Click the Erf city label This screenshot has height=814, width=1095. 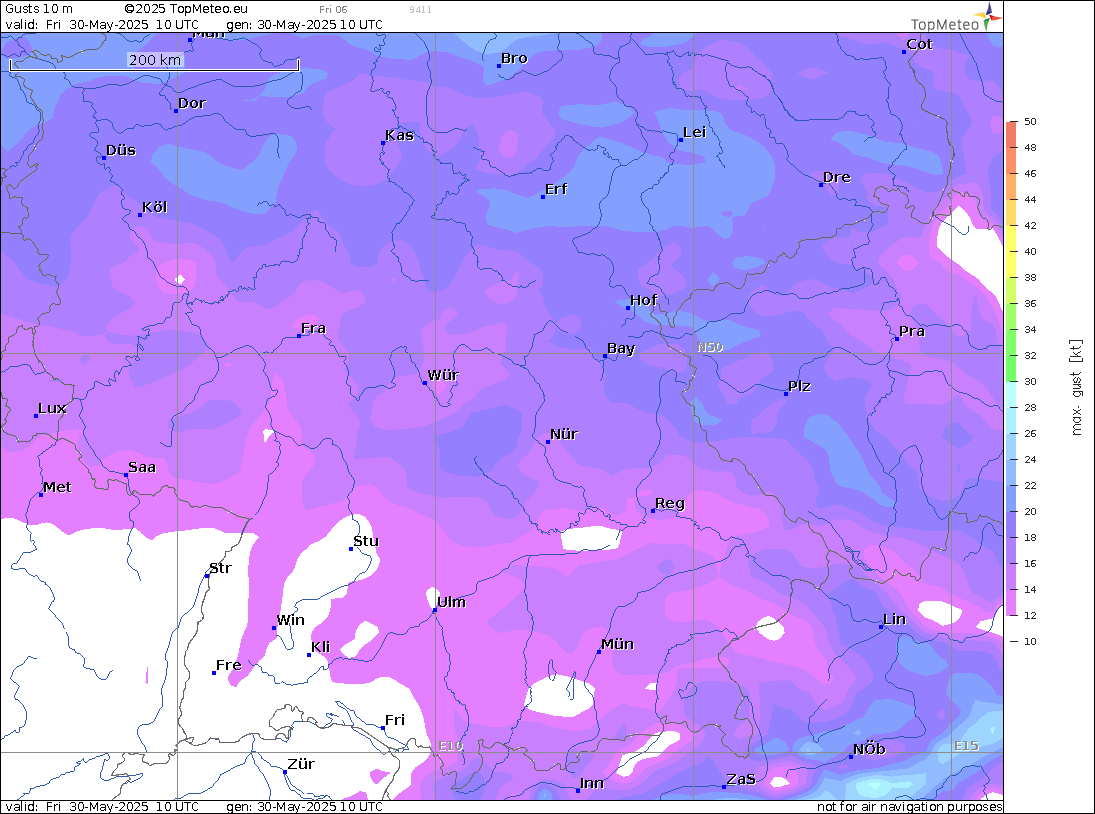tap(556, 189)
